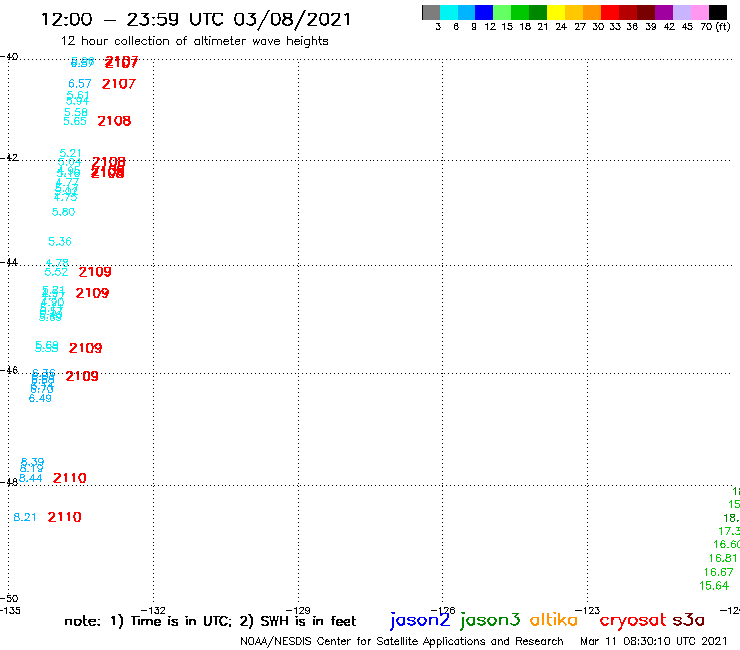
Task: Click the '-42' latitude axis label
Action: (9, 157)
